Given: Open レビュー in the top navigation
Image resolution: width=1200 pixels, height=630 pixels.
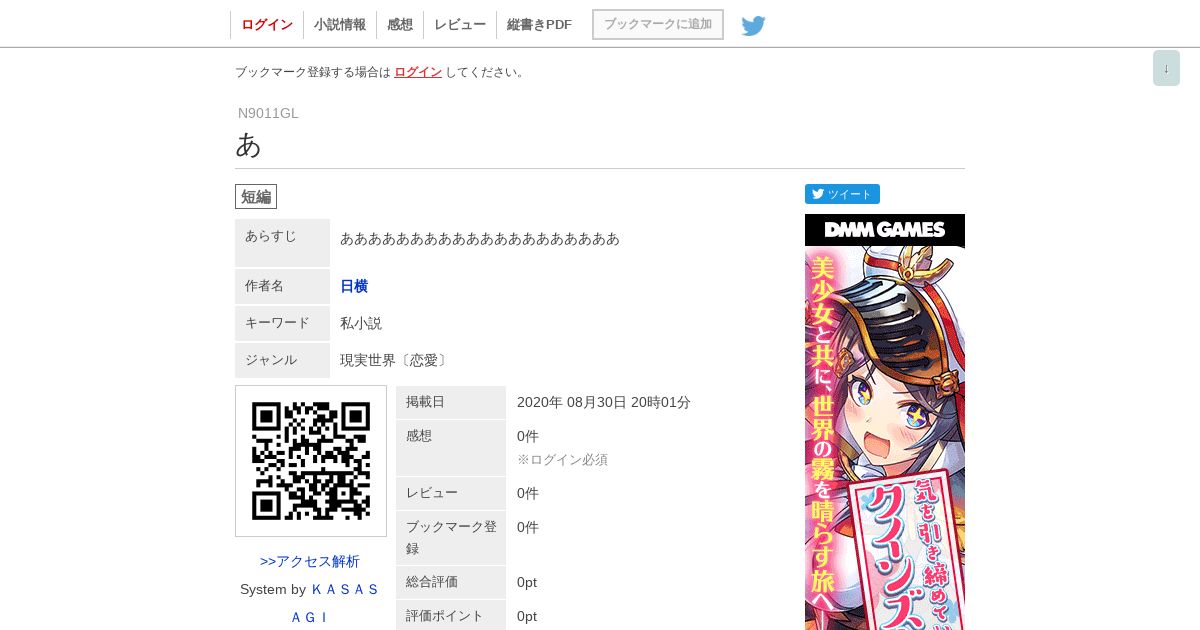Looking at the screenshot, I should pyautogui.click(x=460, y=25).
